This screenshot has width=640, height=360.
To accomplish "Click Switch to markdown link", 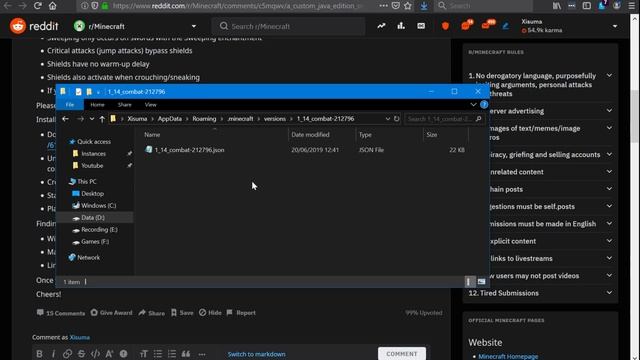I will pyautogui.click(x=256, y=354).
